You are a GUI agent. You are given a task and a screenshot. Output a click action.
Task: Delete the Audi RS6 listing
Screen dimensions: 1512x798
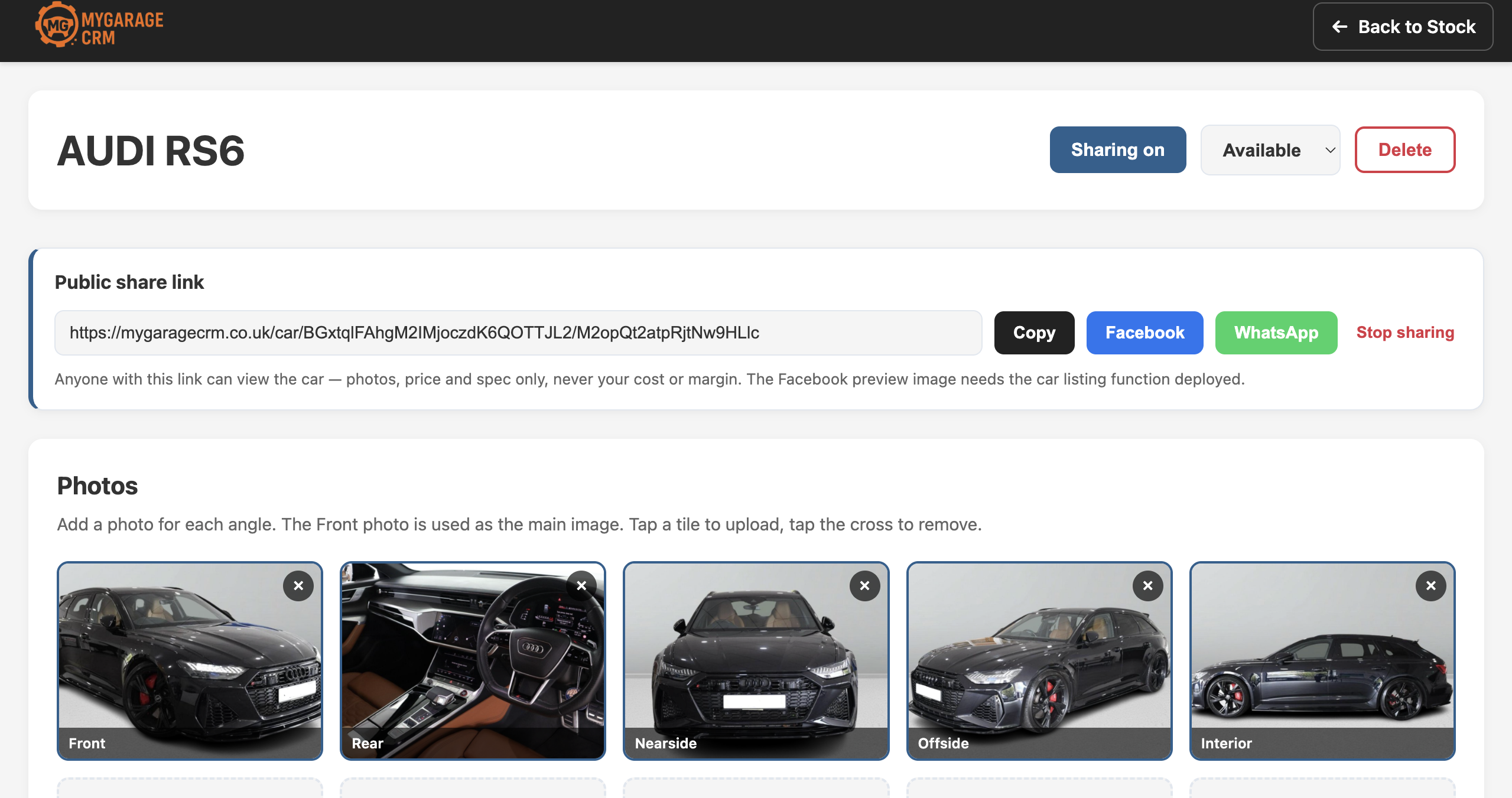[1404, 150]
